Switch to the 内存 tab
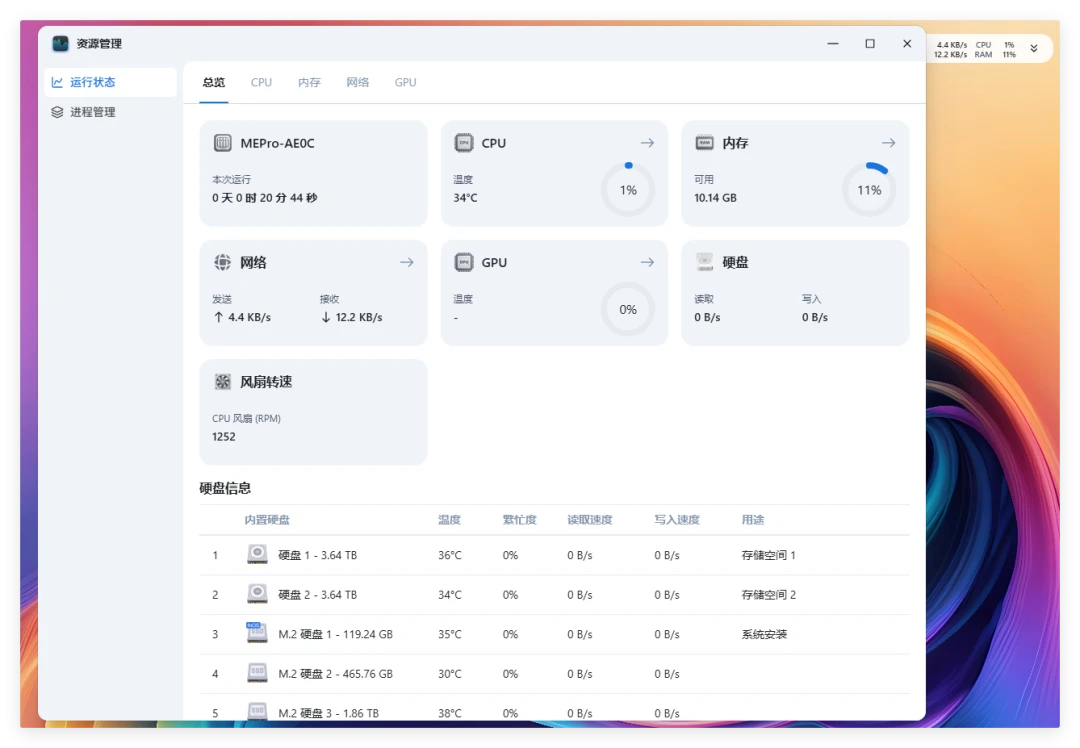Image resolution: width=1080 pixels, height=748 pixels. pos(309,82)
